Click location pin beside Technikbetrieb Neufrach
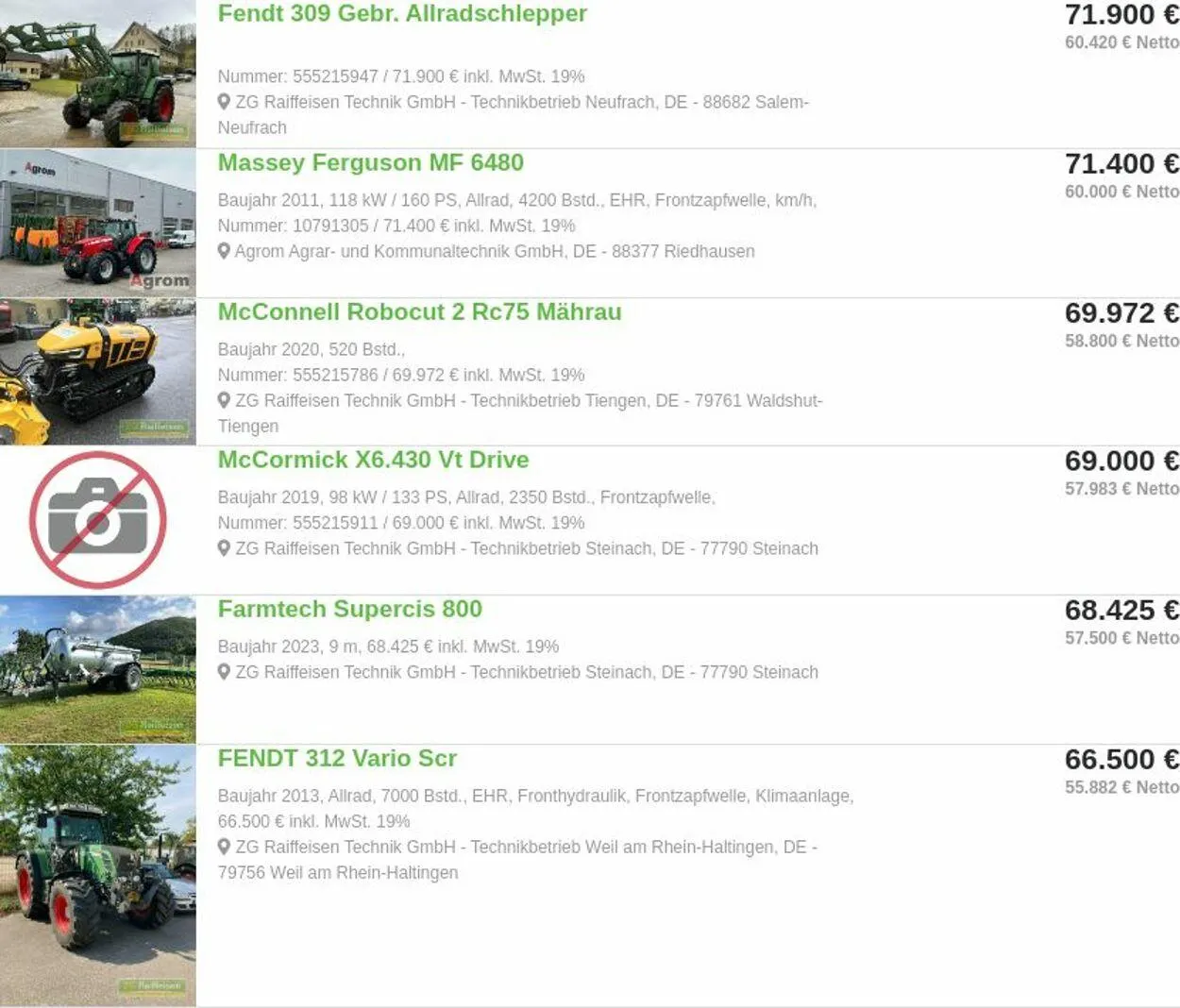The width and height of the screenshot is (1180, 1008). pyautogui.click(x=224, y=102)
